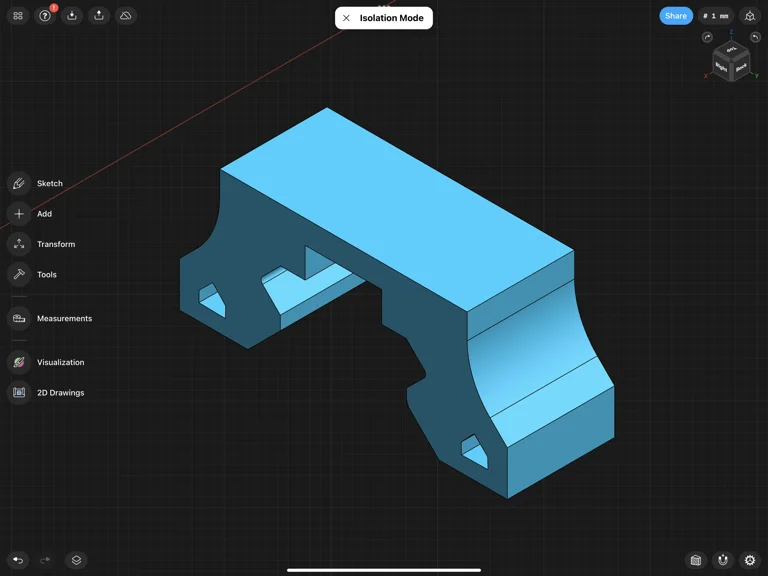Rotate view with right arrow near cube
Viewport: 768px width, 576px height.
755,38
